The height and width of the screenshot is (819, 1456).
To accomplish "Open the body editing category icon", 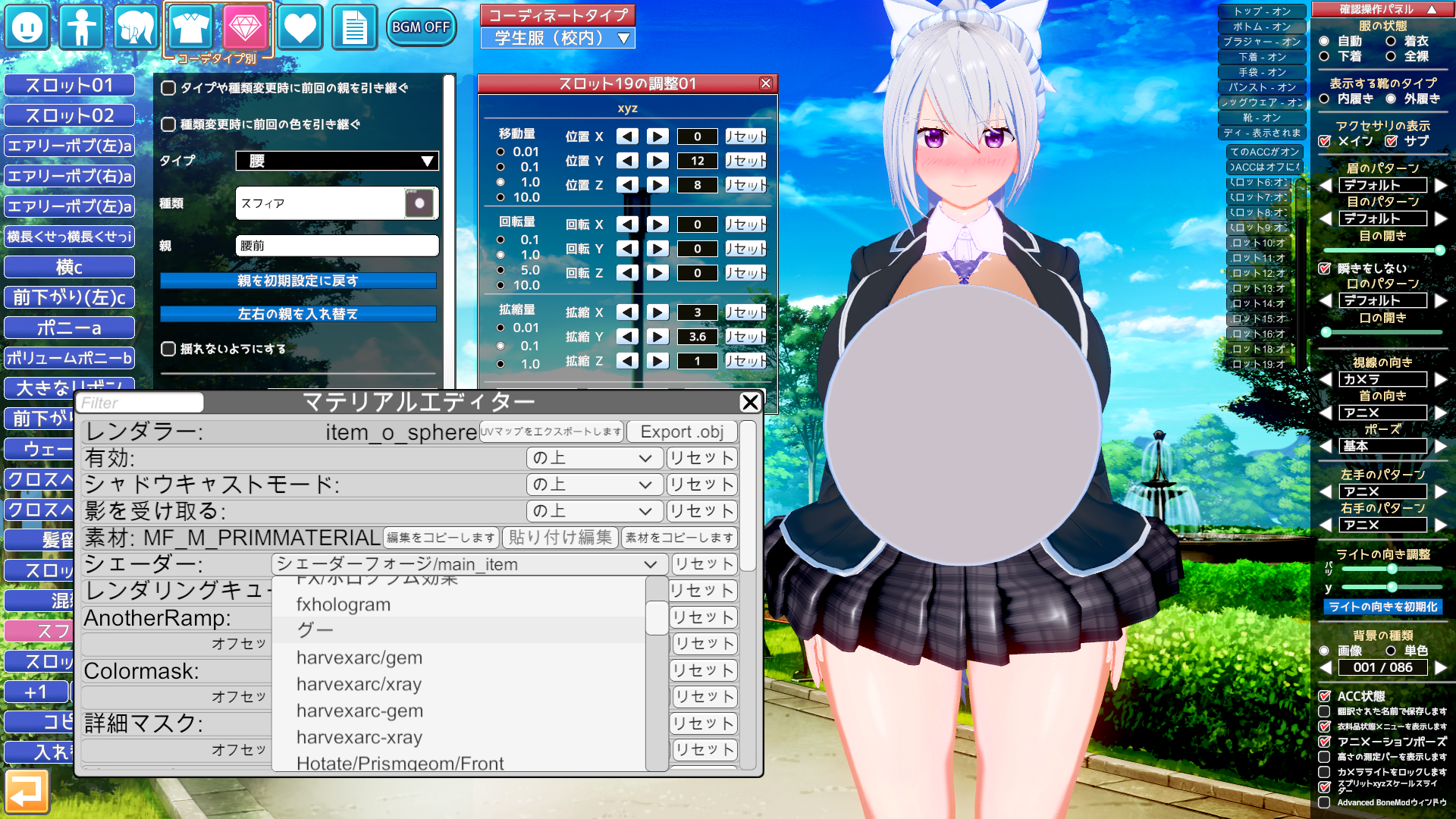I will (81, 27).
